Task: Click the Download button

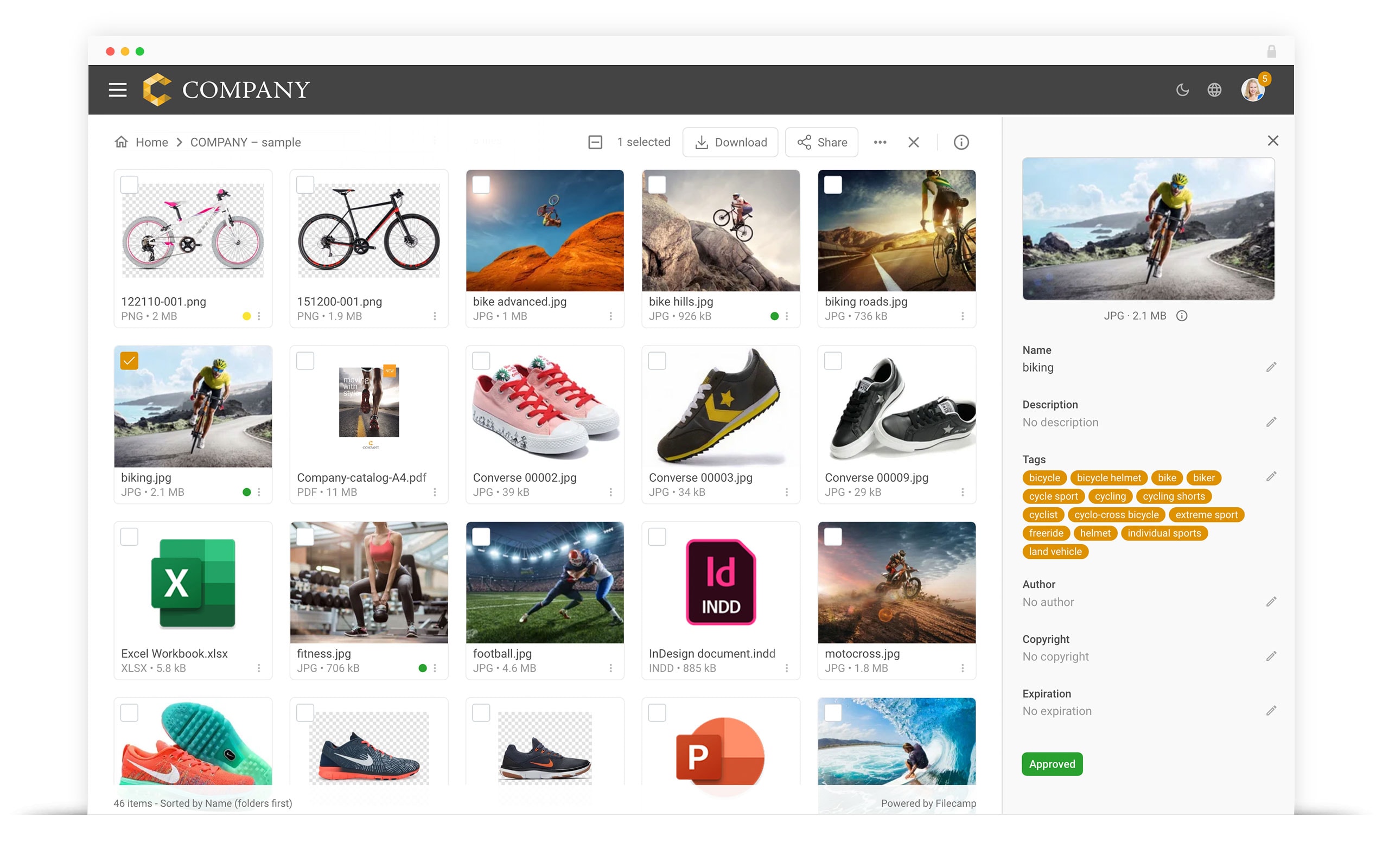Action: 730,142
